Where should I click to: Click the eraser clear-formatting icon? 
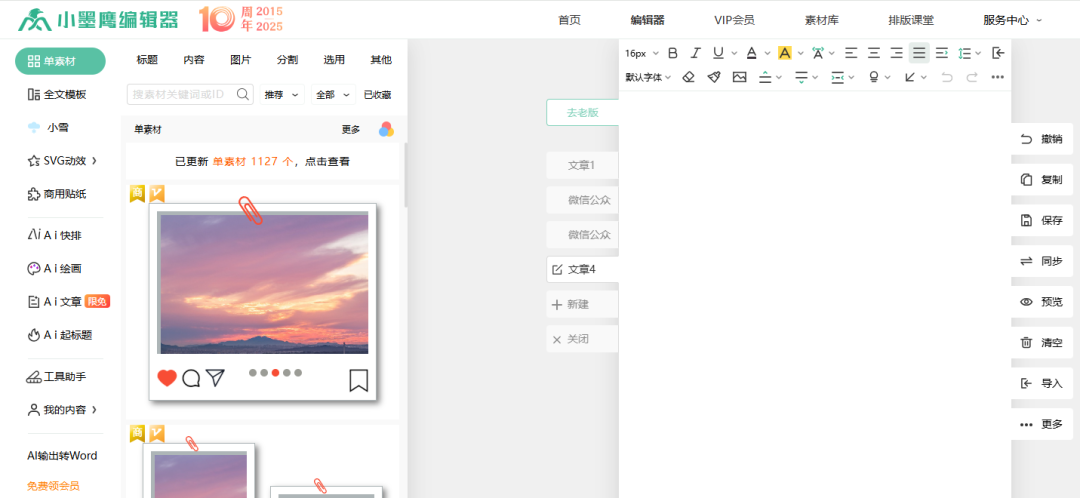pos(688,77)
